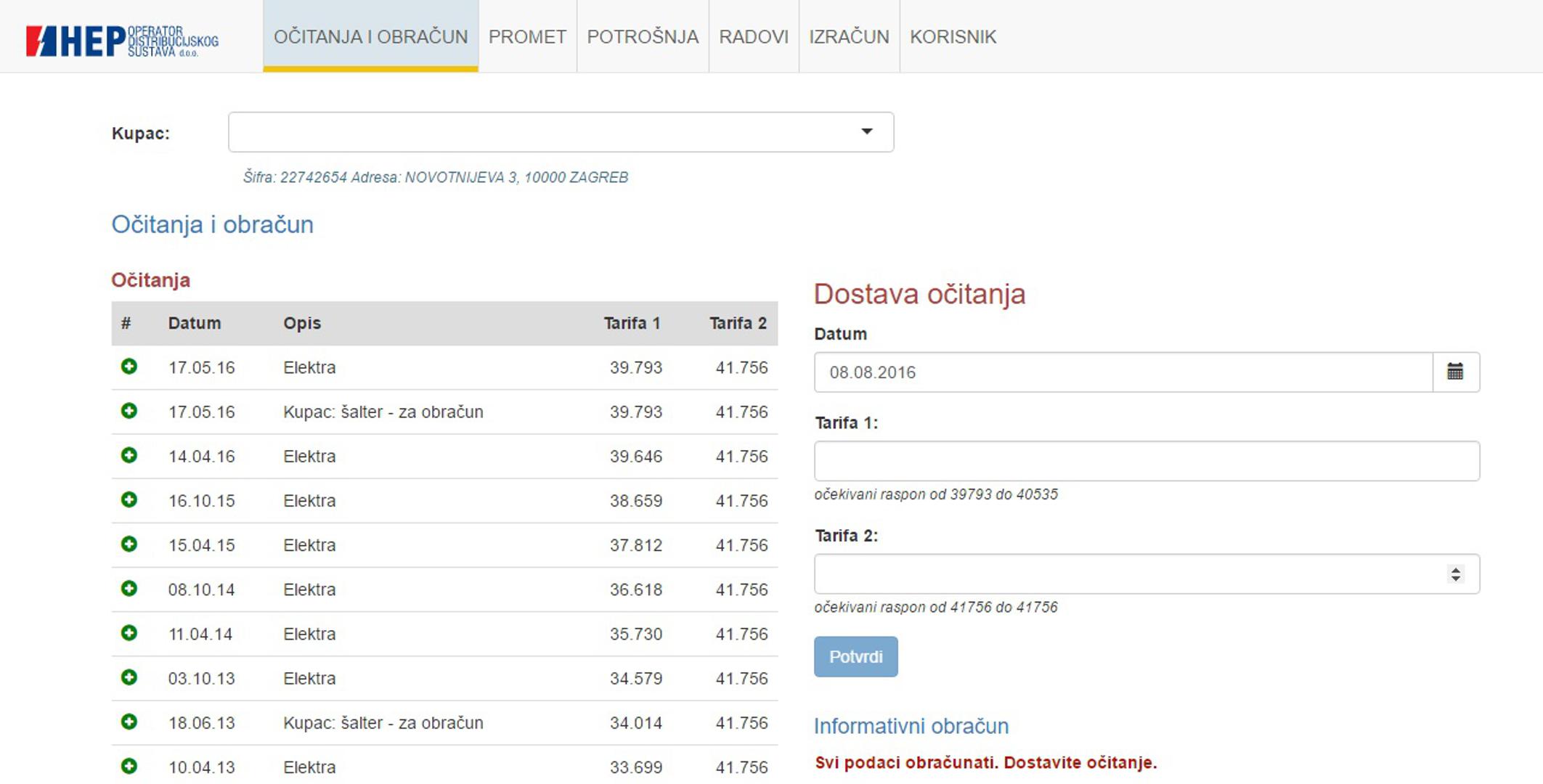
Task: Expand the 17.05.16 Elektra reading row
Action: coord(129,367)
